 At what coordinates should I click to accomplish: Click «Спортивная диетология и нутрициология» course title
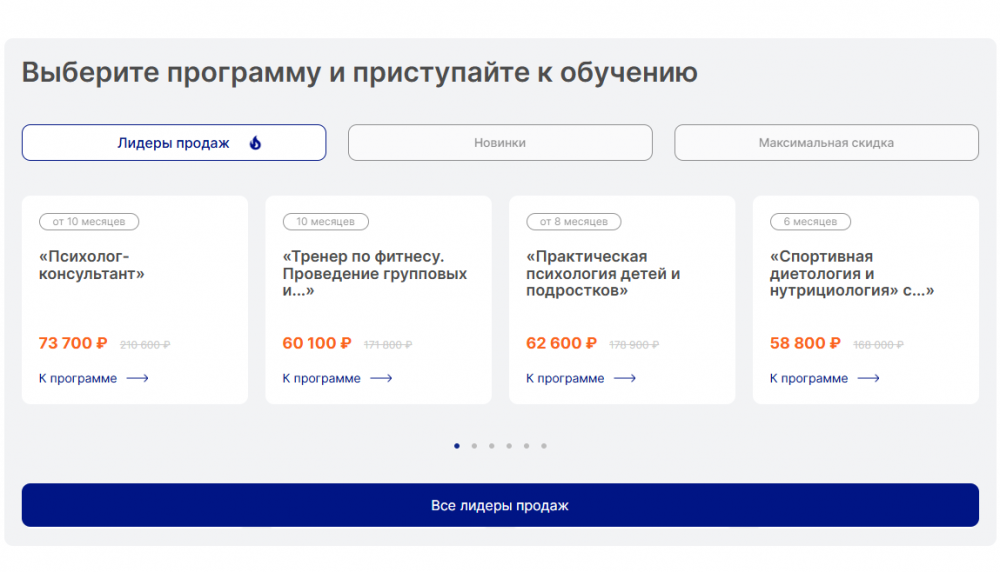coord(850,273)
